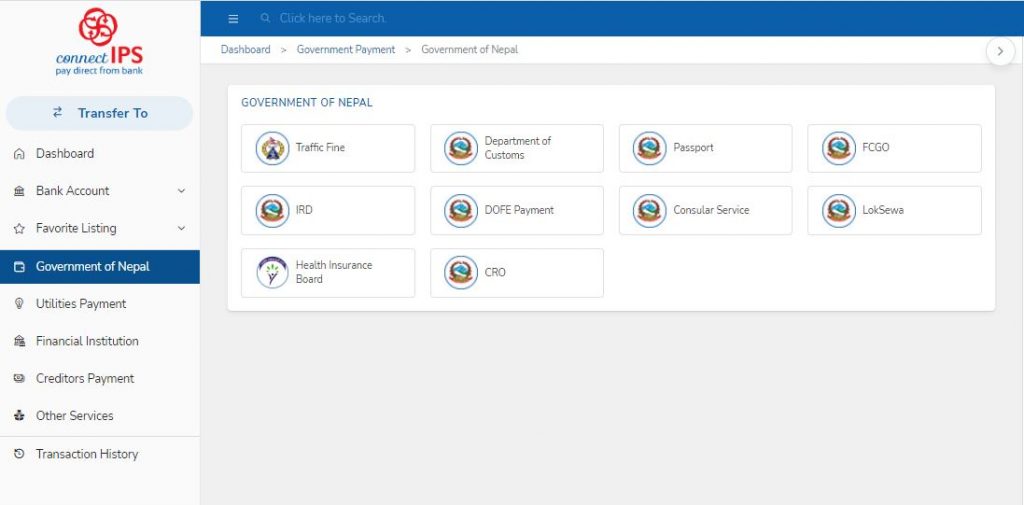Click Government of Nepal breadcrumb

click(470, 50)
